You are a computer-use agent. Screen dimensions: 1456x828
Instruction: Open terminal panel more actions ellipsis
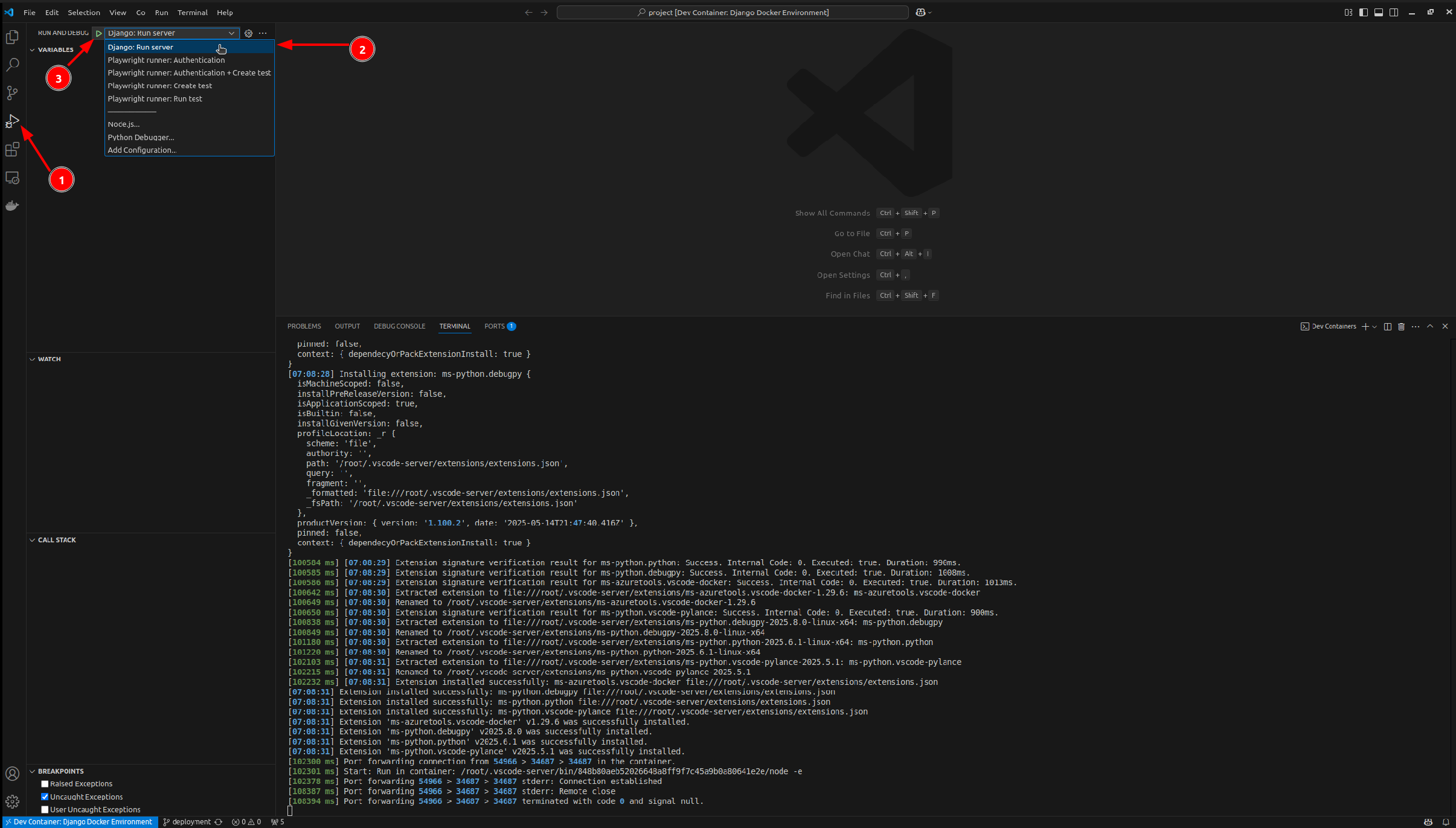[1416, 327]
